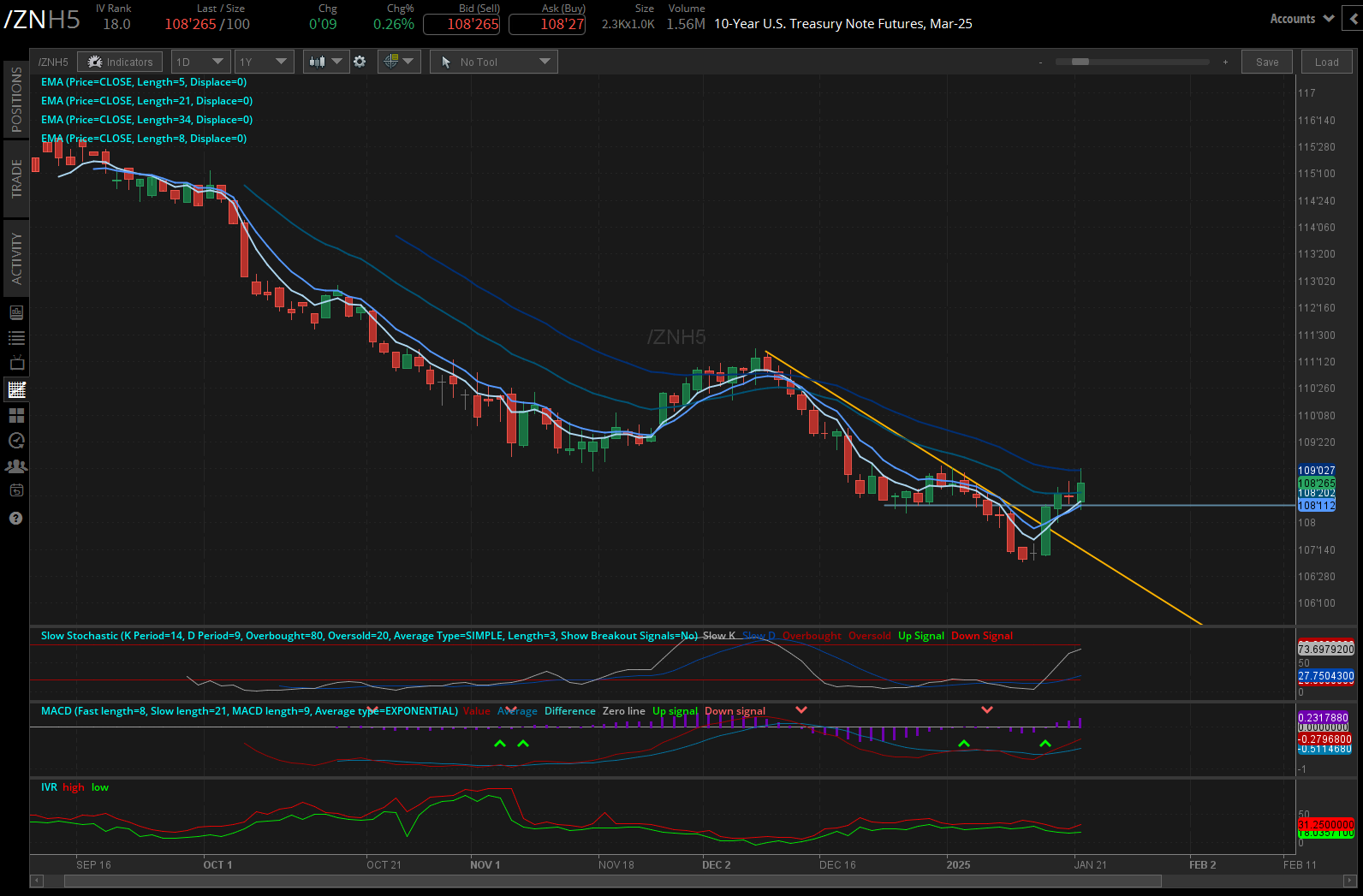Open the crosshair mode dropdown
Screen dimensions: 1363x896
398,62
